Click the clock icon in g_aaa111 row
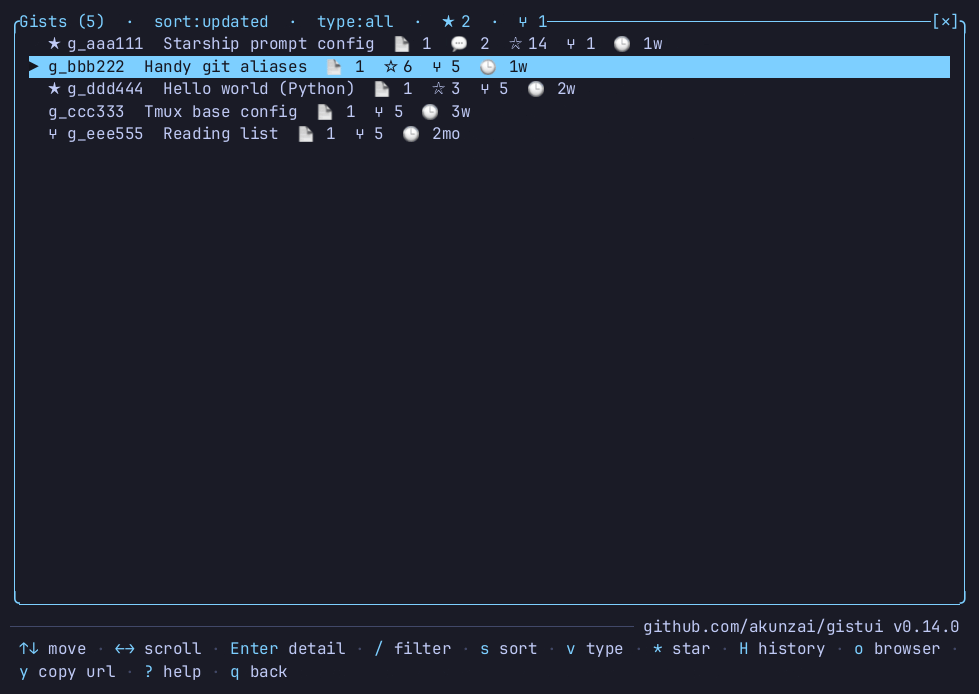The width and height of the screenshot is (979, 694). tap(622, 44)
